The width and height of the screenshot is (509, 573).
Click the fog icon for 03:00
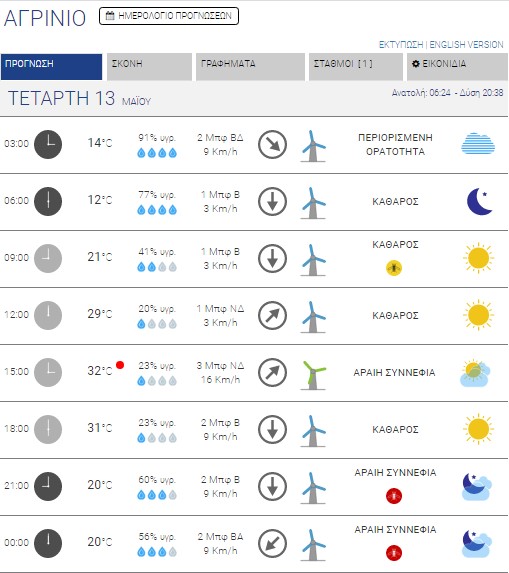point(478,144)
